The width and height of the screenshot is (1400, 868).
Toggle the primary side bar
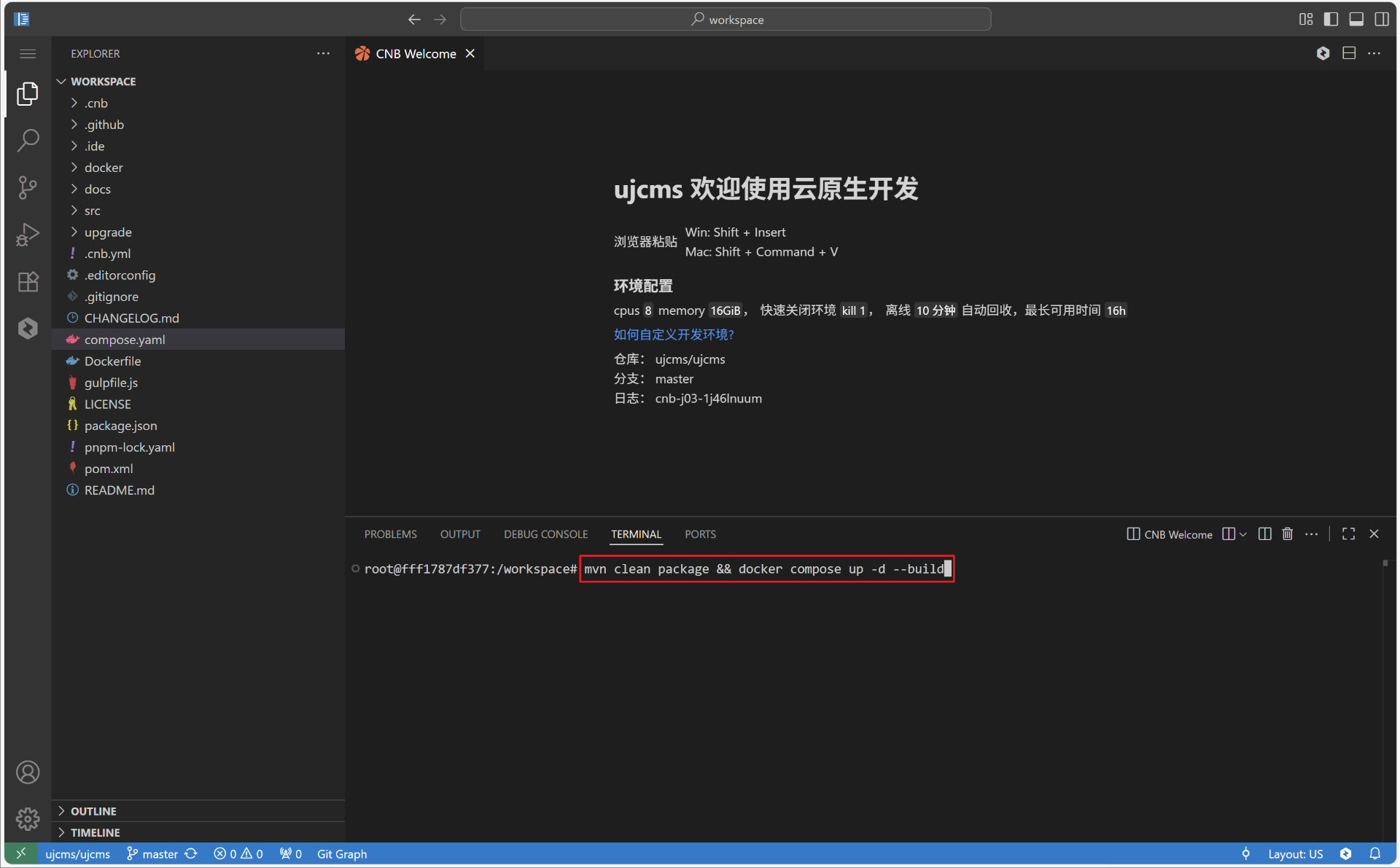pyautogui.click(x=1331, y=20)
